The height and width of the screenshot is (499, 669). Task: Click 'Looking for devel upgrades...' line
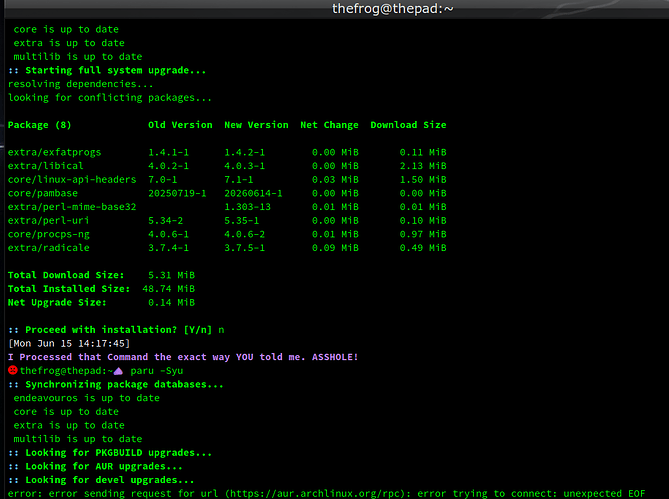pos(101,480)
